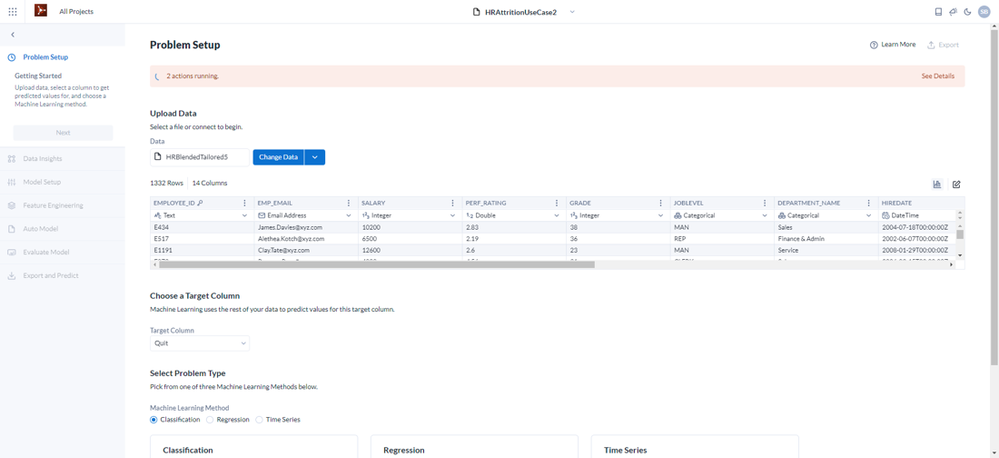The height and width of the screenshot is (458, 999).
Task: Click the Learn More help icon
Action: (873, 45)
